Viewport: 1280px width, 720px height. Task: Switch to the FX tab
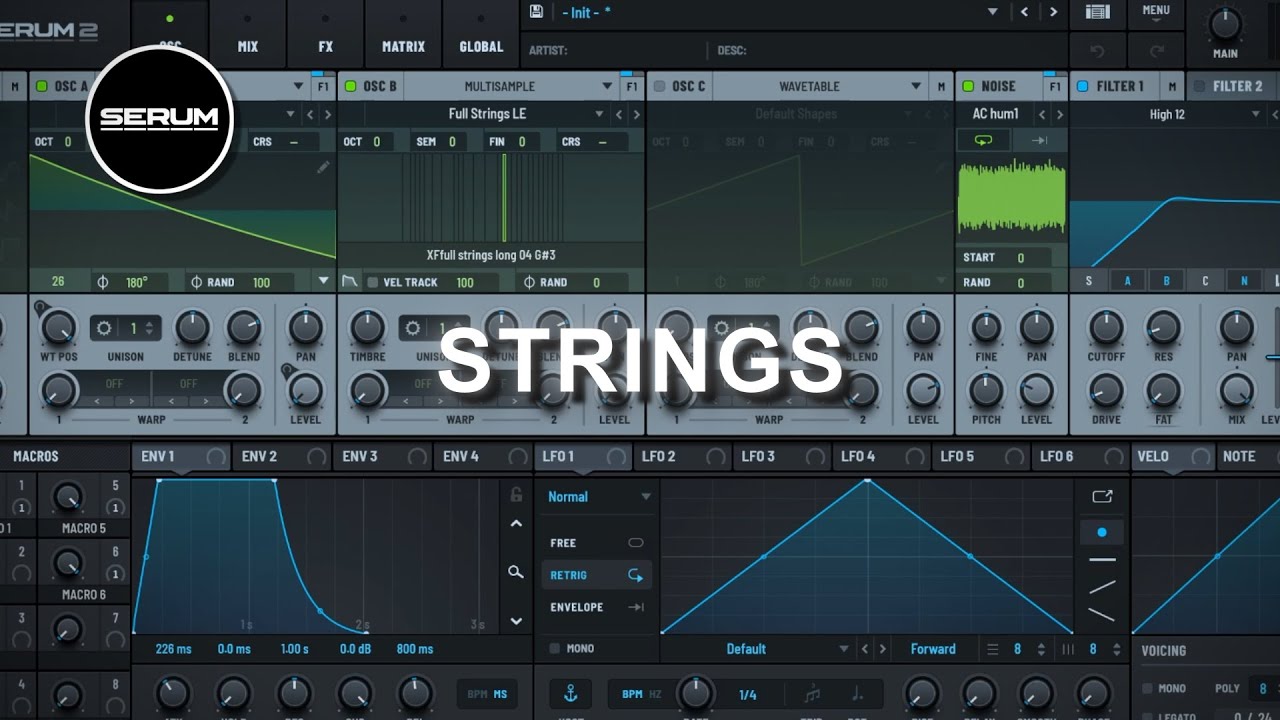click(x=326, y=34)
